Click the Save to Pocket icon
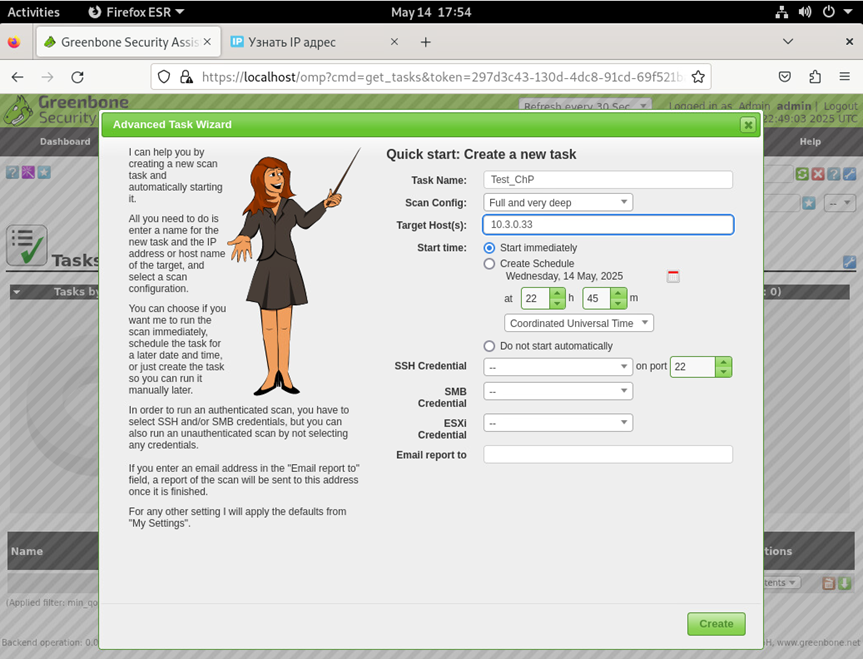The image size is (863, 659). coord(786,77)
